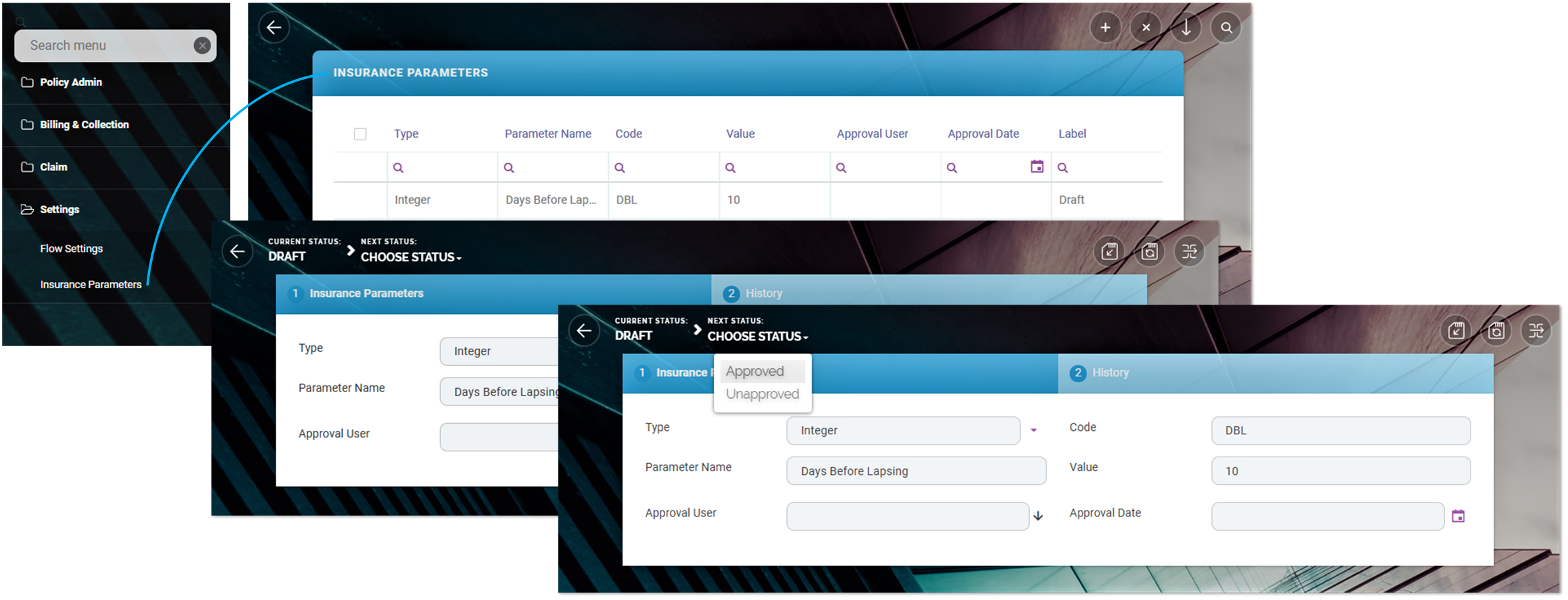1568x600 pixels.
Task: Click the Parameter Name field in the middle form panel
Action: tap(499, 391)
